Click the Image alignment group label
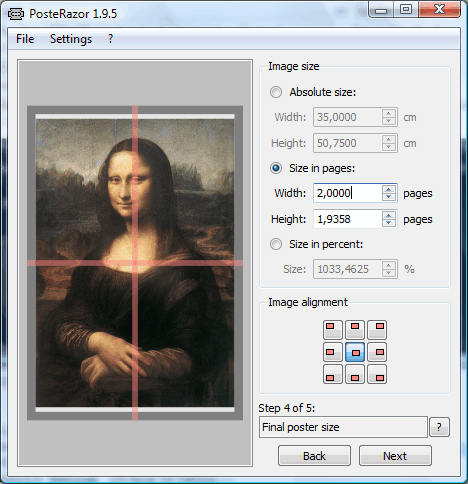 coord(308,302)
